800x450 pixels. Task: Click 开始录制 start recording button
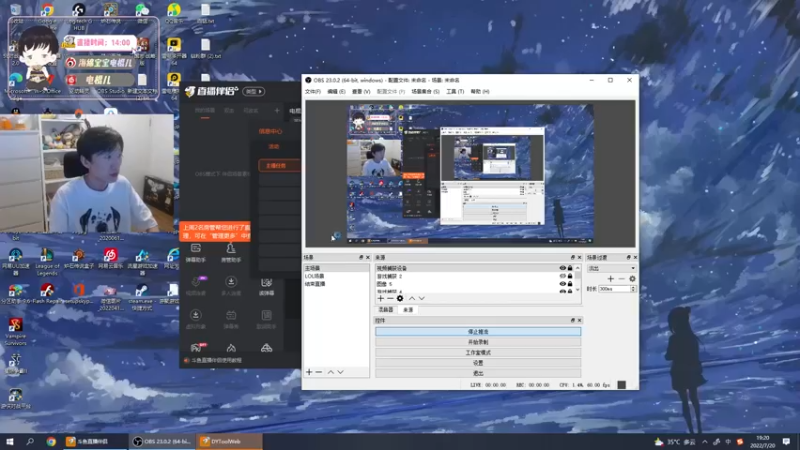pyautogui.click(x=478, y=342)
